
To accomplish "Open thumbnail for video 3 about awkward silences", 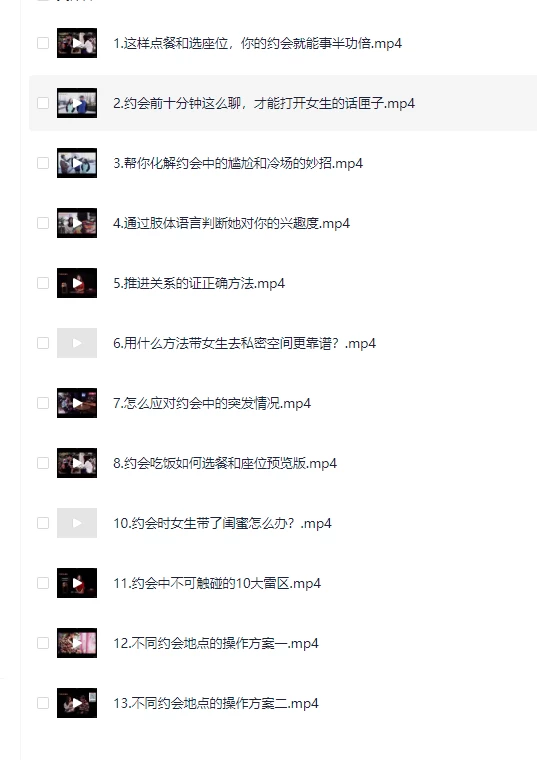I will [77, 163].
